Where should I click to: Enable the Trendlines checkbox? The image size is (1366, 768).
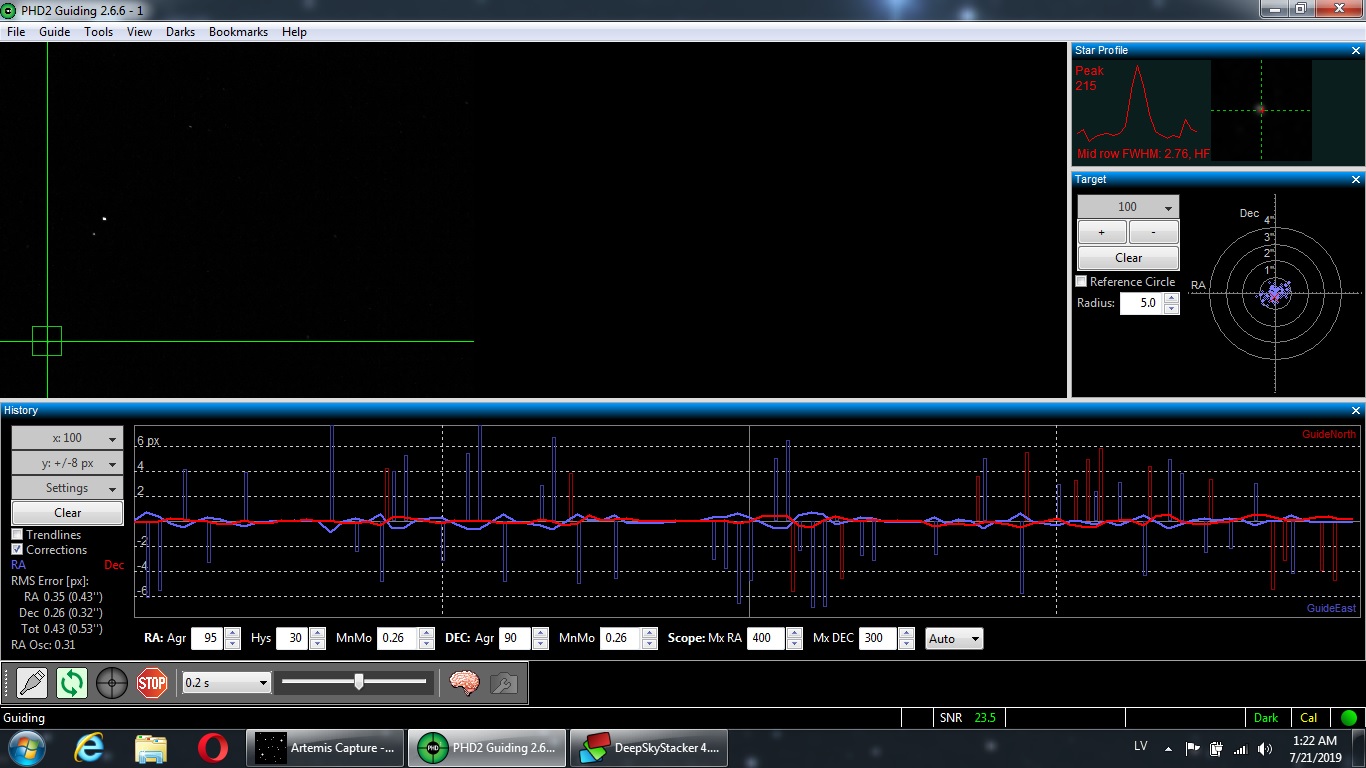17,535
